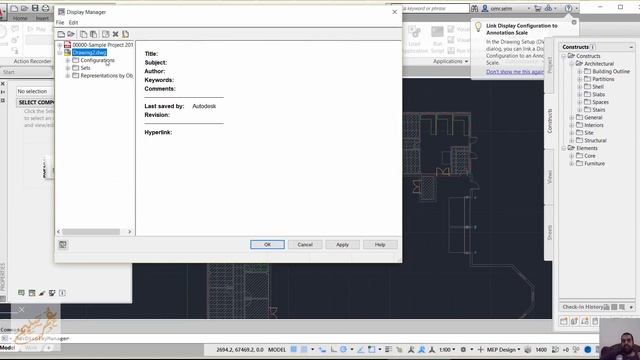
Task: Open the File menu in Display Manager
Action: [60, 22]
